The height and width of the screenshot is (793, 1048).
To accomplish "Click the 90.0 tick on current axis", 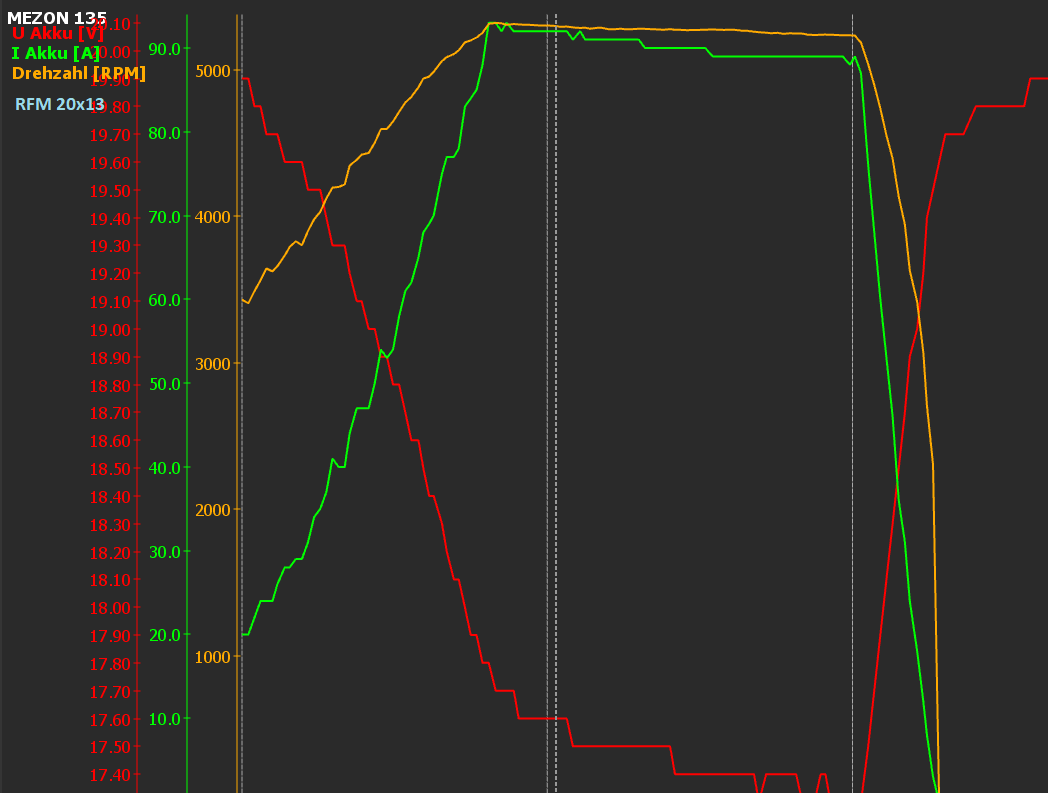I will click(164, 49).
